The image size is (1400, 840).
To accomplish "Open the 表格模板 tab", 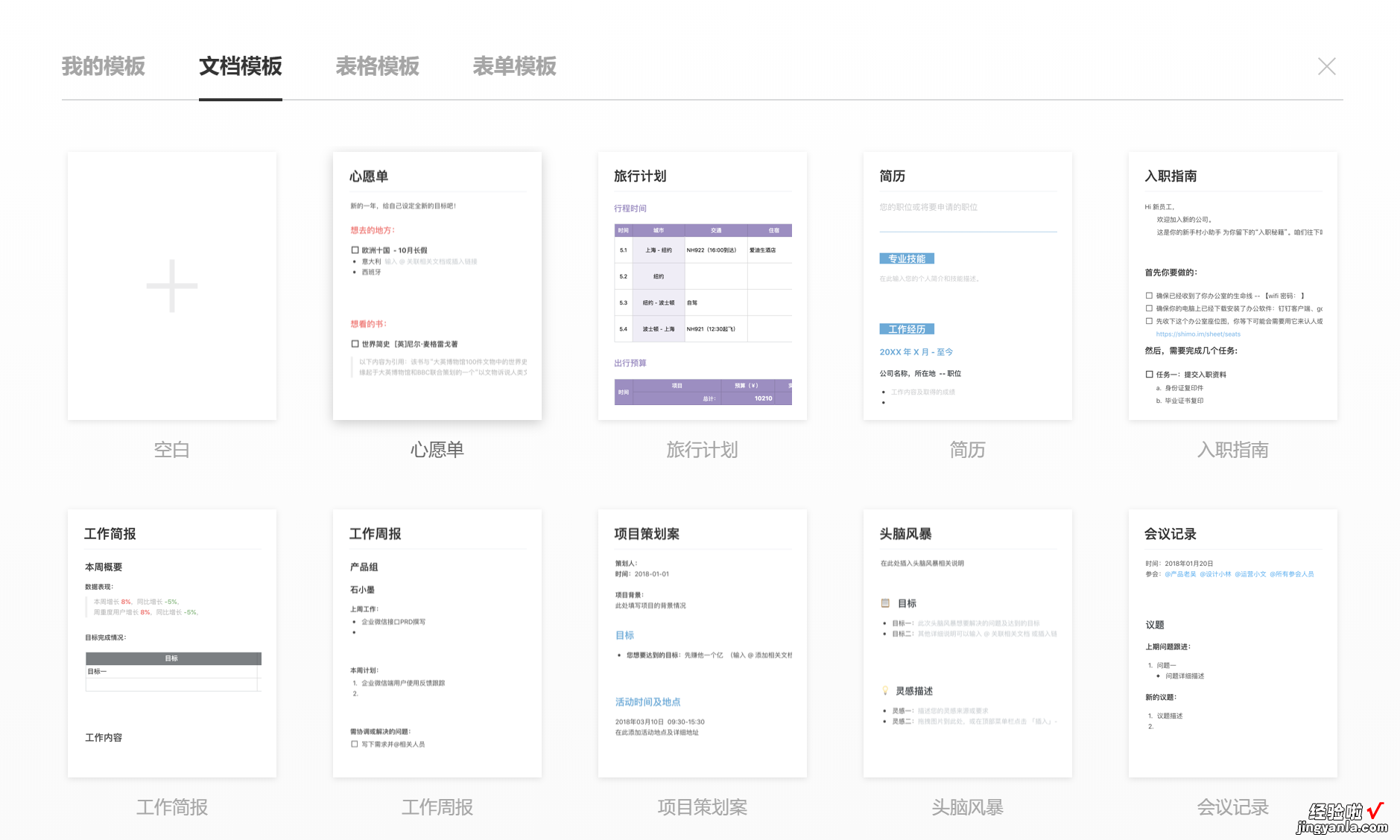I will (378, 66).
